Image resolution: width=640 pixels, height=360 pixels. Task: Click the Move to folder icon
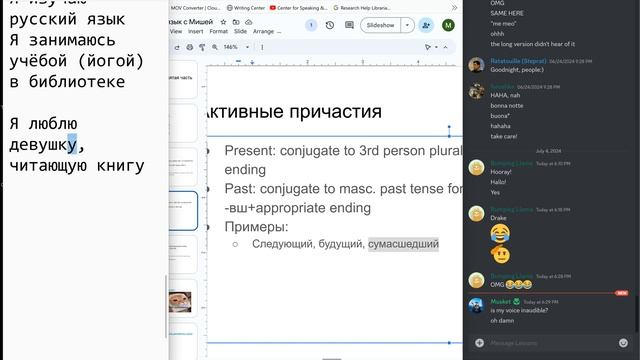click(x=236, y=22)
